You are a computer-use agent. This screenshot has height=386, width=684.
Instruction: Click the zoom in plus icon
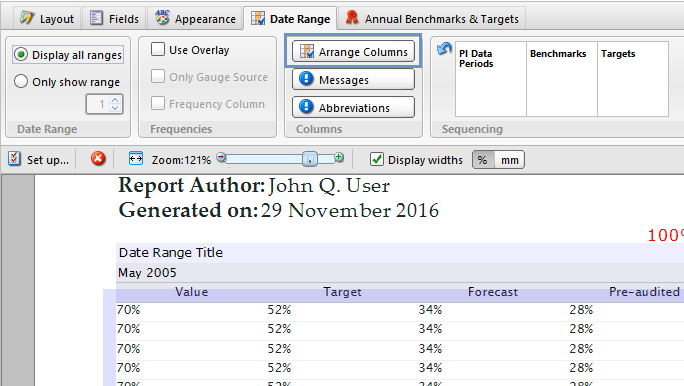339,157
